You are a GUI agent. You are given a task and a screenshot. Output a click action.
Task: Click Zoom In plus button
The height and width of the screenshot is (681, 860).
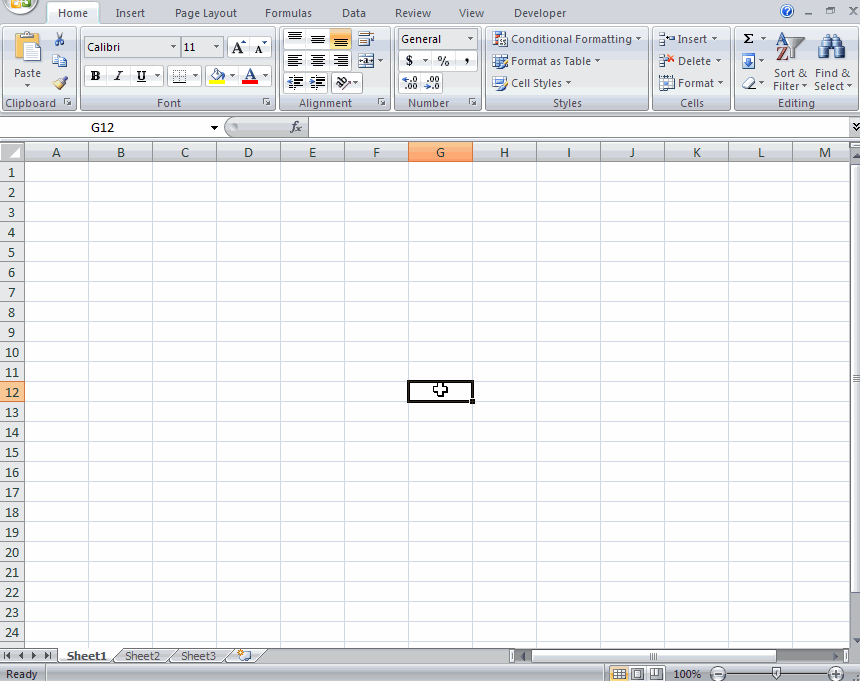point(836,674)
